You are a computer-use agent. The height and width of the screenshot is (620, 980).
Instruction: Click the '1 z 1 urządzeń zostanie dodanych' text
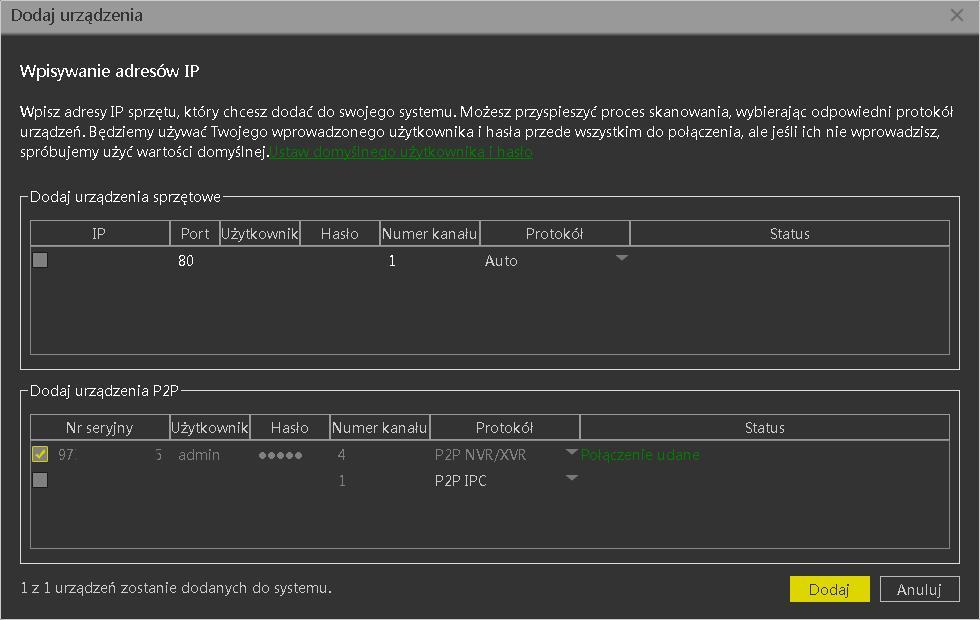176,588
